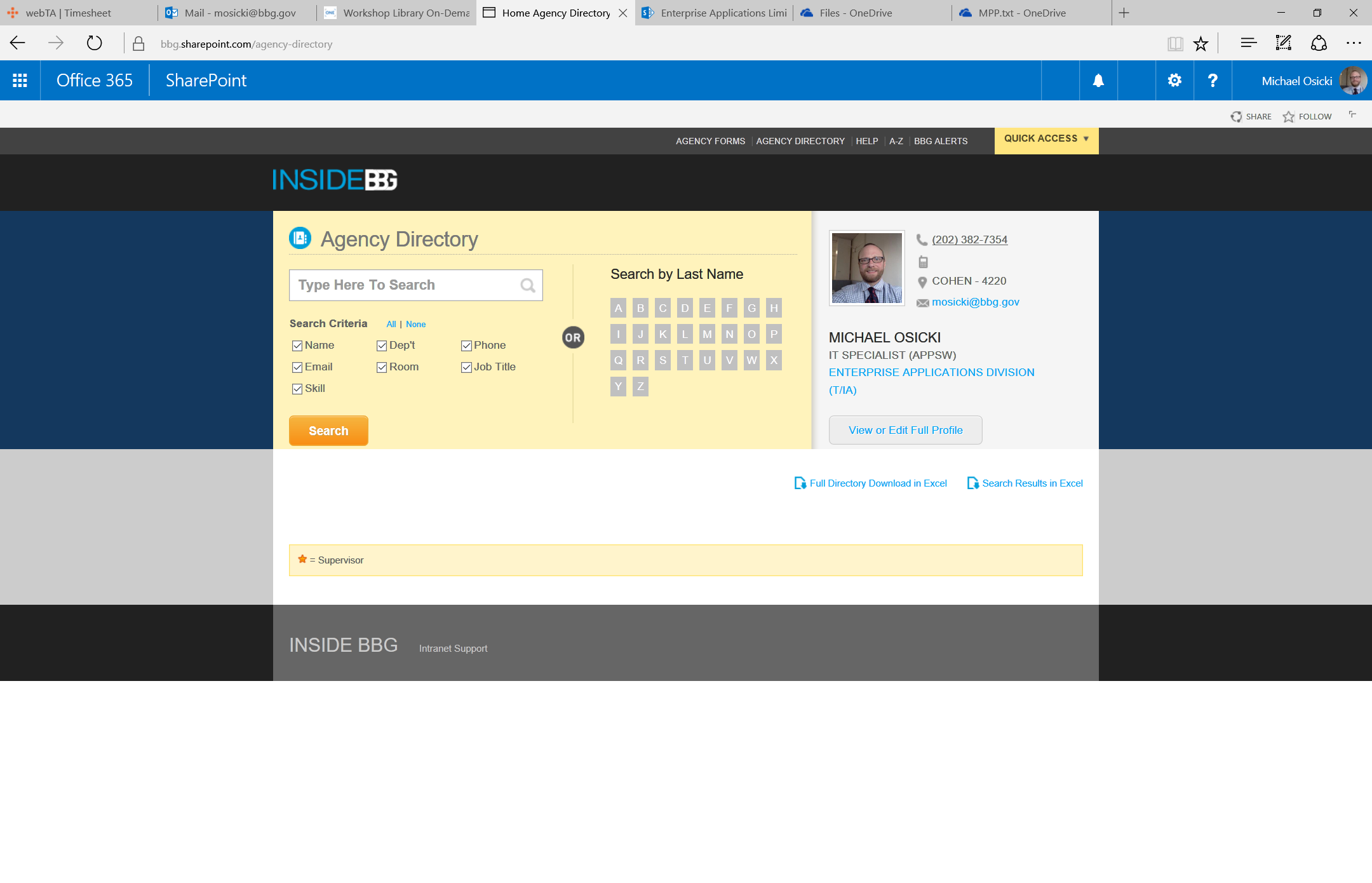Toggle the Name search criteria checkbox

[297, 346]
